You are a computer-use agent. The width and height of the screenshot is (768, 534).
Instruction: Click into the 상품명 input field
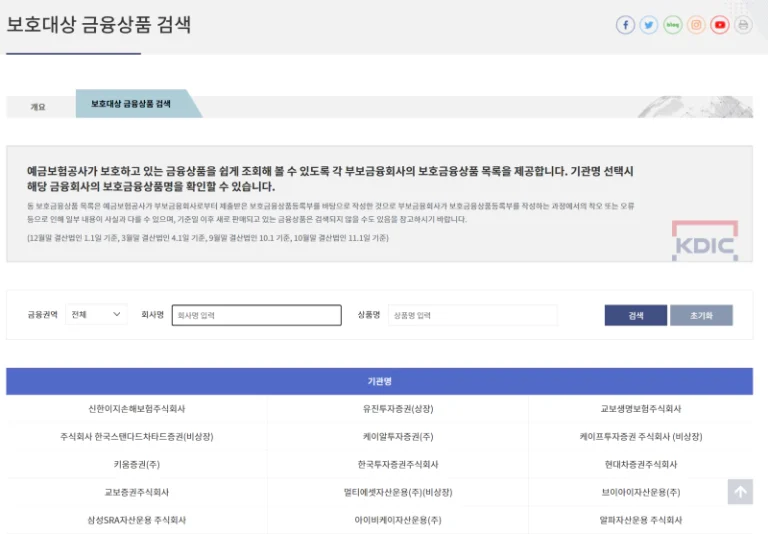pyautogui.click(x=472, y=315)
